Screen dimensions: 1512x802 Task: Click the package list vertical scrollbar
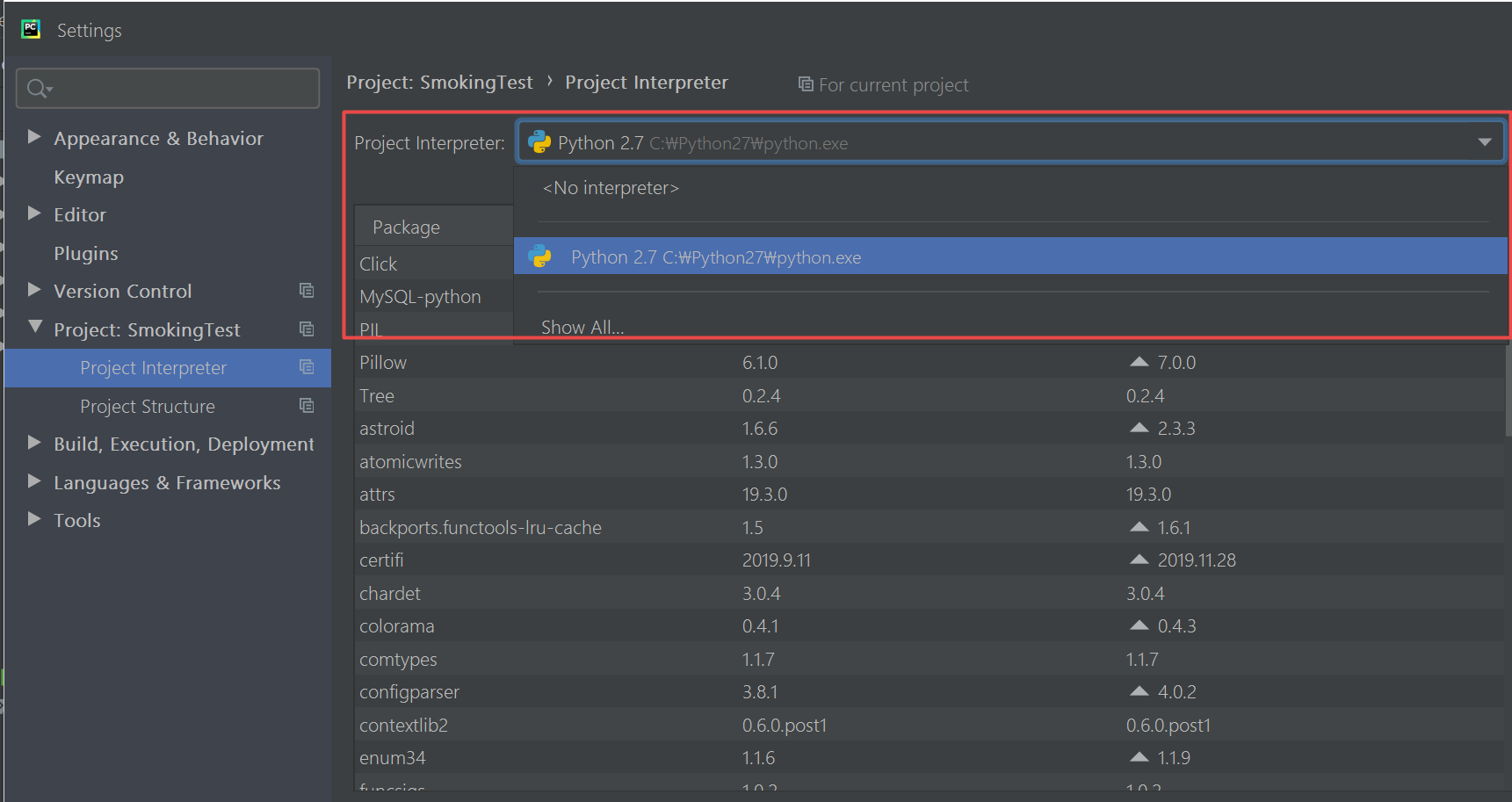pyautogui.click(x=1508, y=391)
